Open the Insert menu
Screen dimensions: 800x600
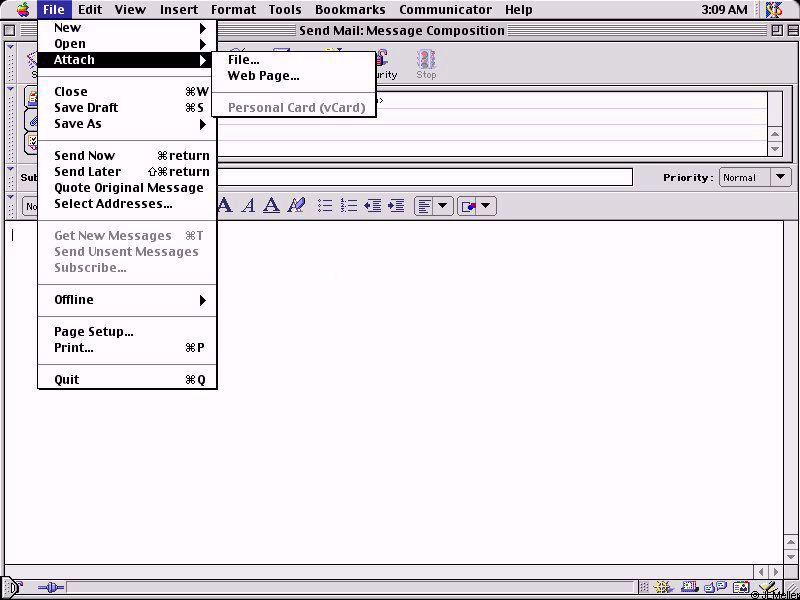point(179,10)
